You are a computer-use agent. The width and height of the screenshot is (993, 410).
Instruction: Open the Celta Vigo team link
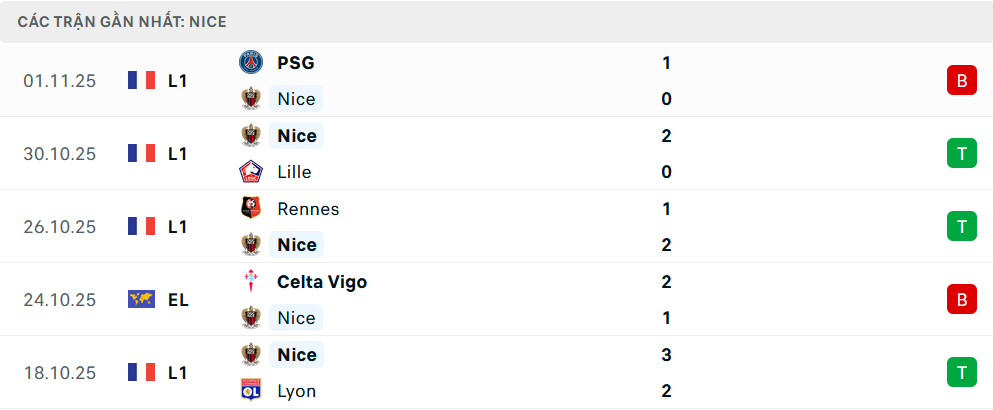(x=322, y=282)
